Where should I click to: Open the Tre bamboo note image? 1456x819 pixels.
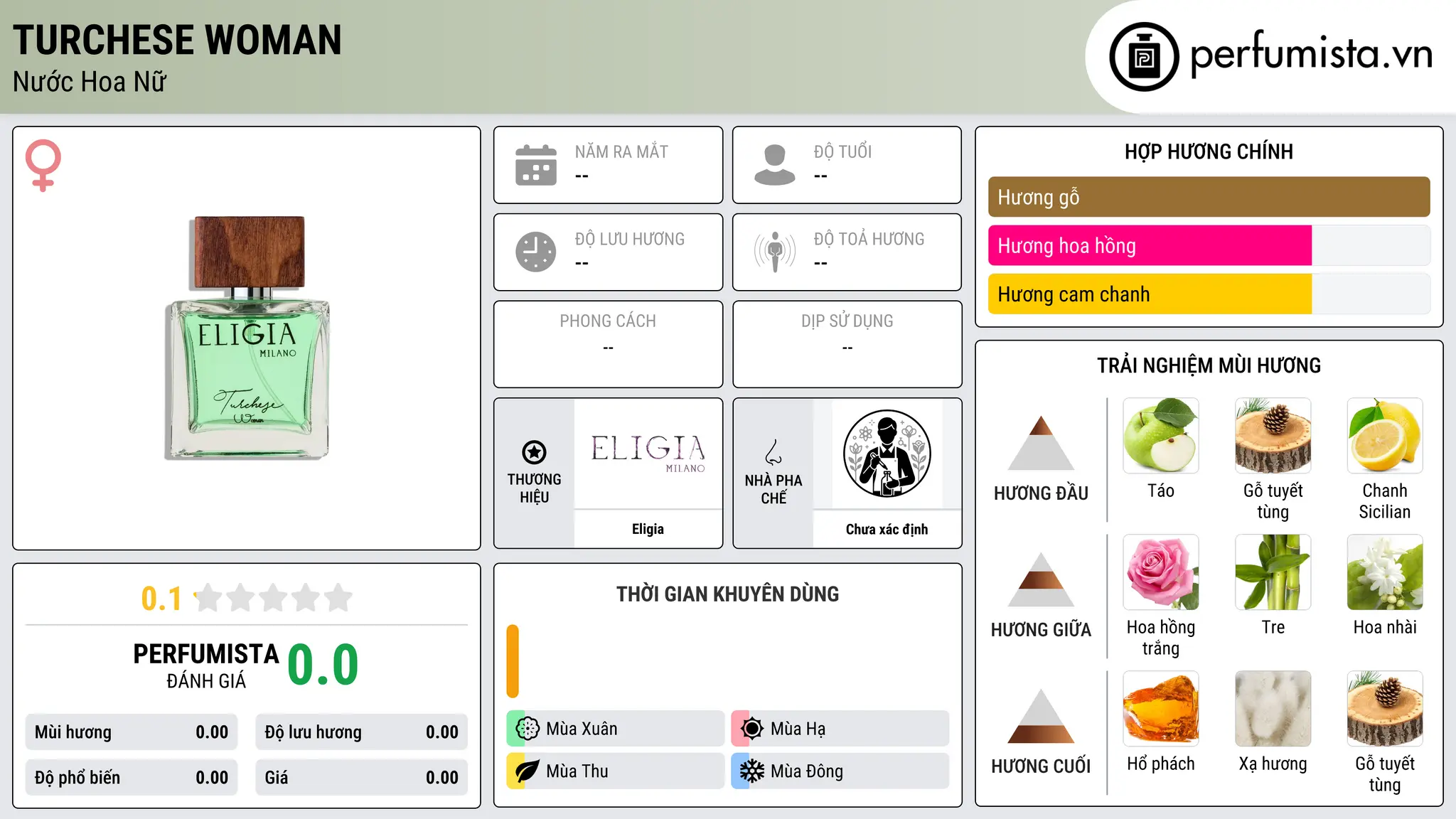[1273, 572]
